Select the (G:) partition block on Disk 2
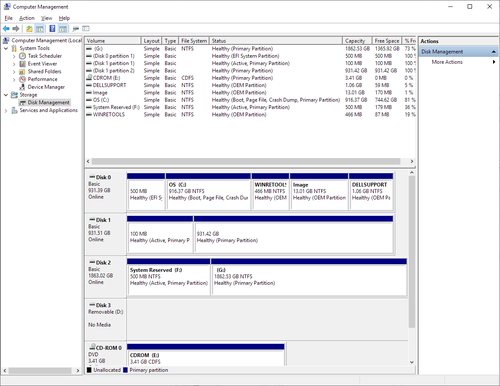 tap(309, 277)
